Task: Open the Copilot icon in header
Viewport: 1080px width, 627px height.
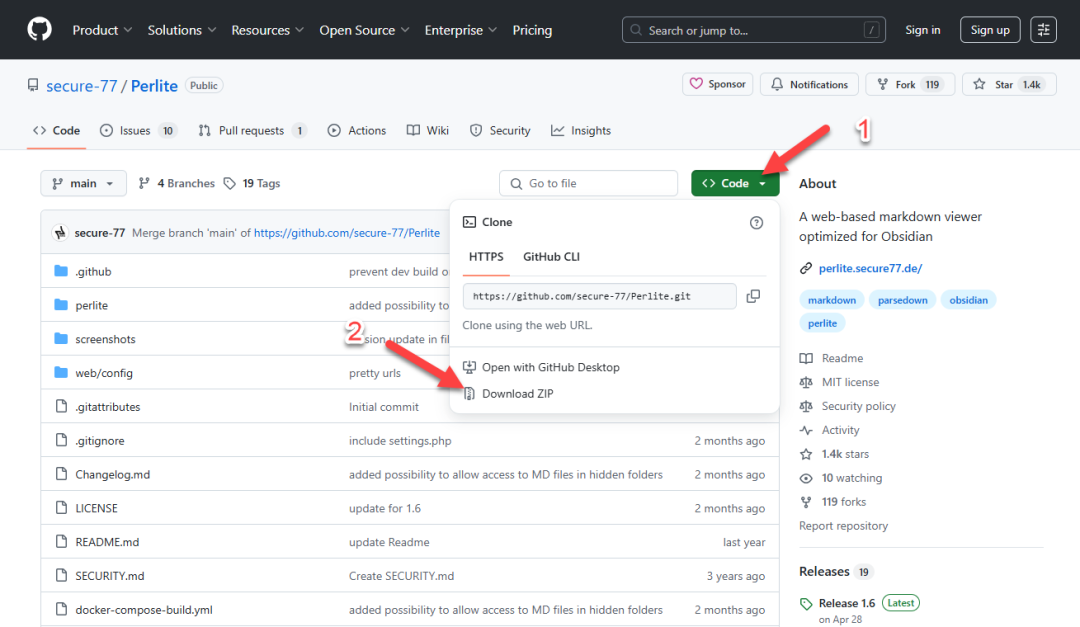Action: click(x=1043, y=30)
